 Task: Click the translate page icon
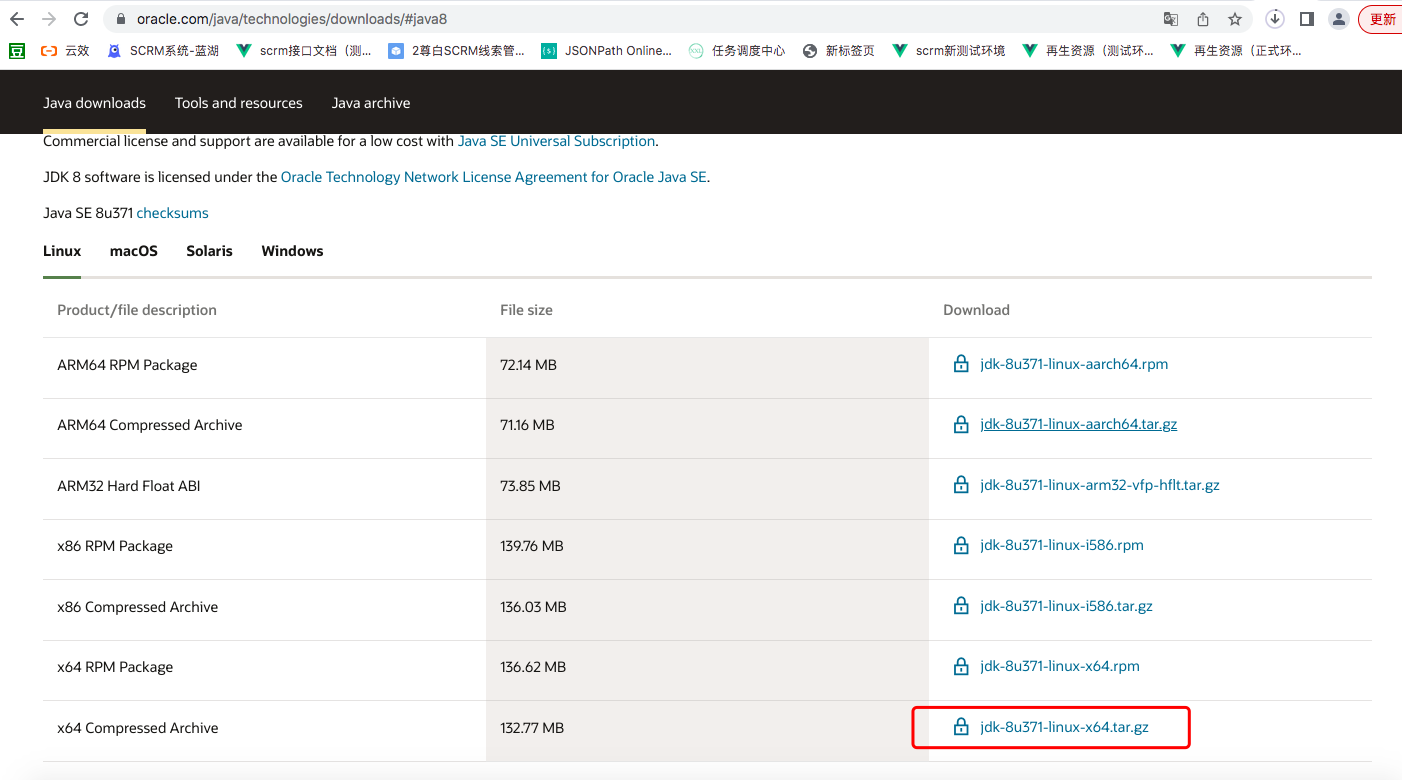(1171, 19)
